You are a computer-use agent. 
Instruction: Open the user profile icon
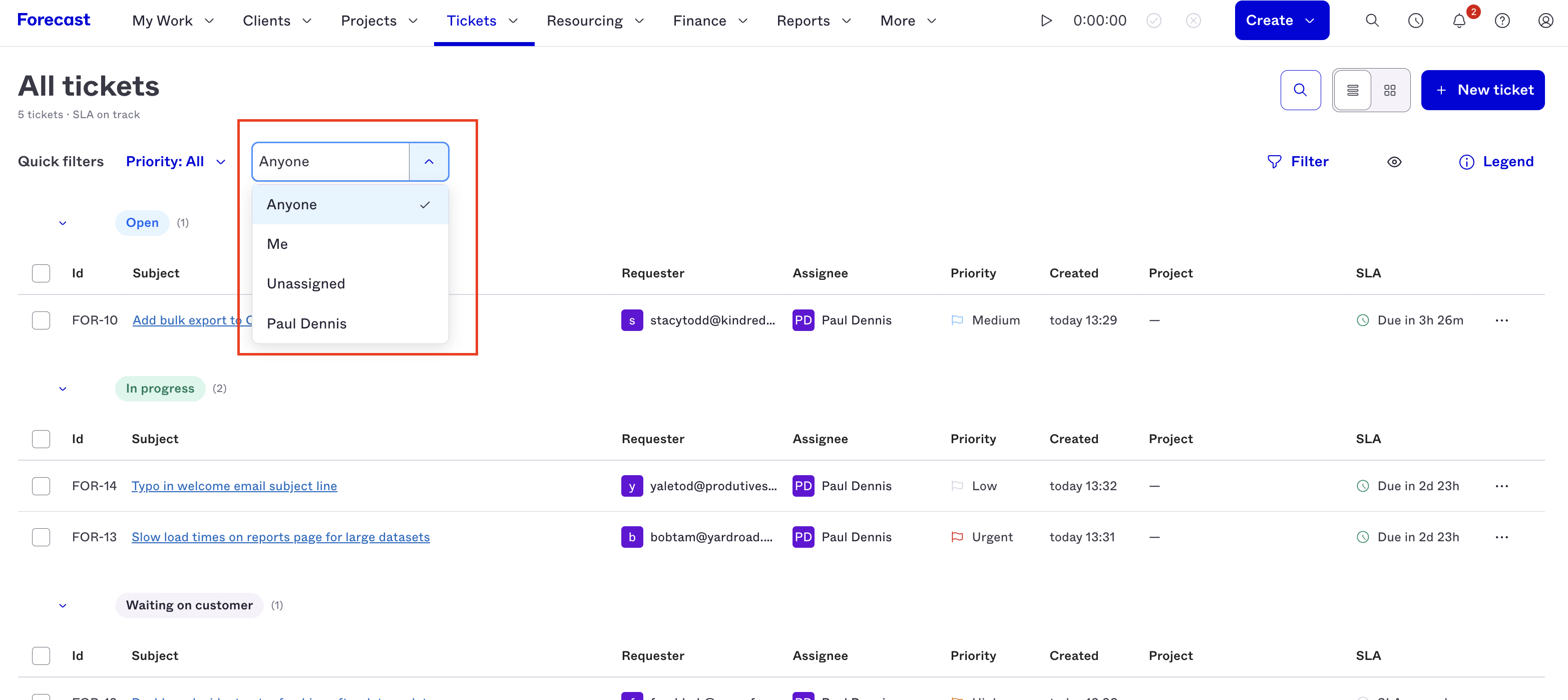tap(1545, 21)
